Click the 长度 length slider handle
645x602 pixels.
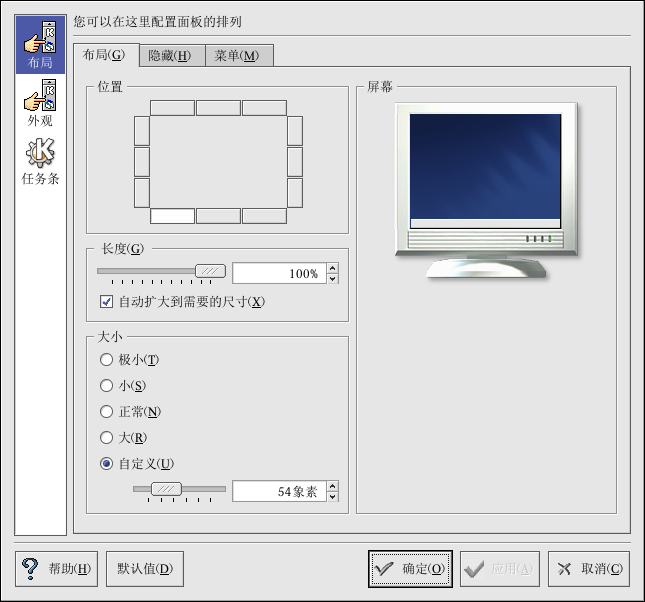tap(210, 271)
